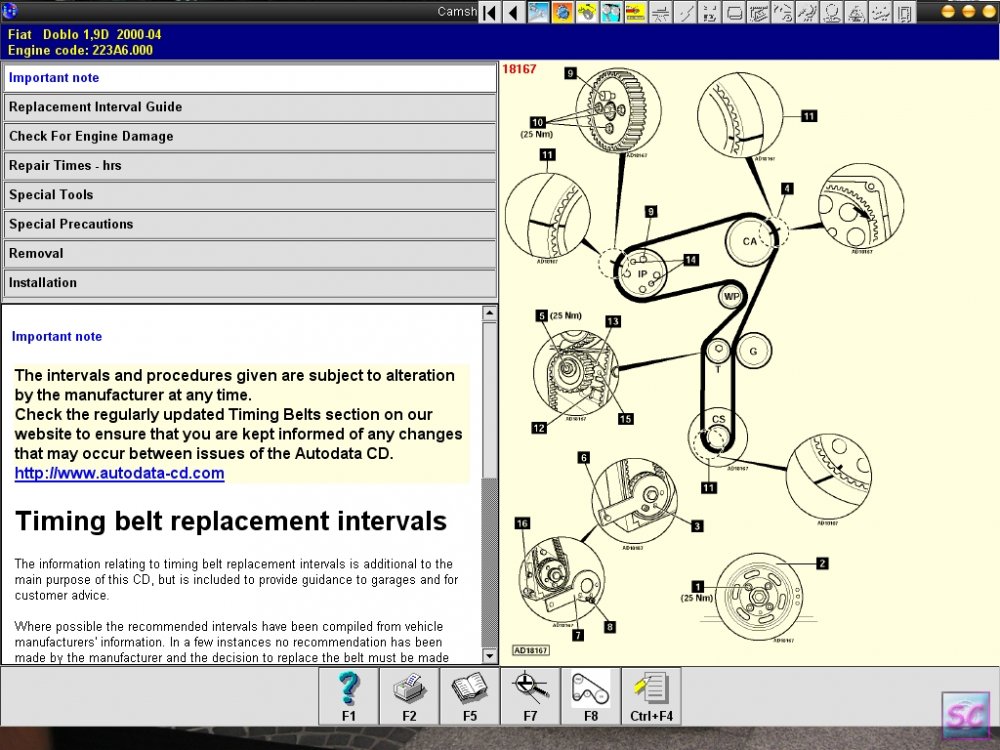This screenshot has width=1000, height=750.
Task: Open the Installation procedure section
Action: 249,283
